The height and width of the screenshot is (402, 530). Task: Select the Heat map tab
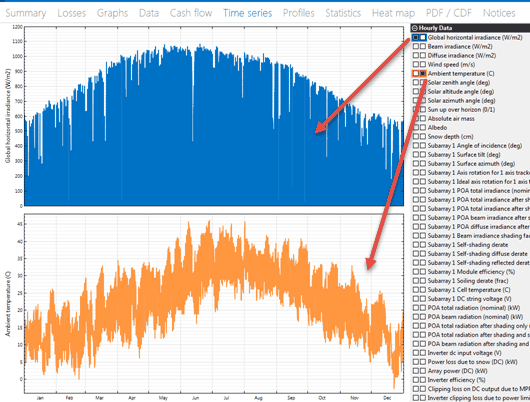click(393, 13)
